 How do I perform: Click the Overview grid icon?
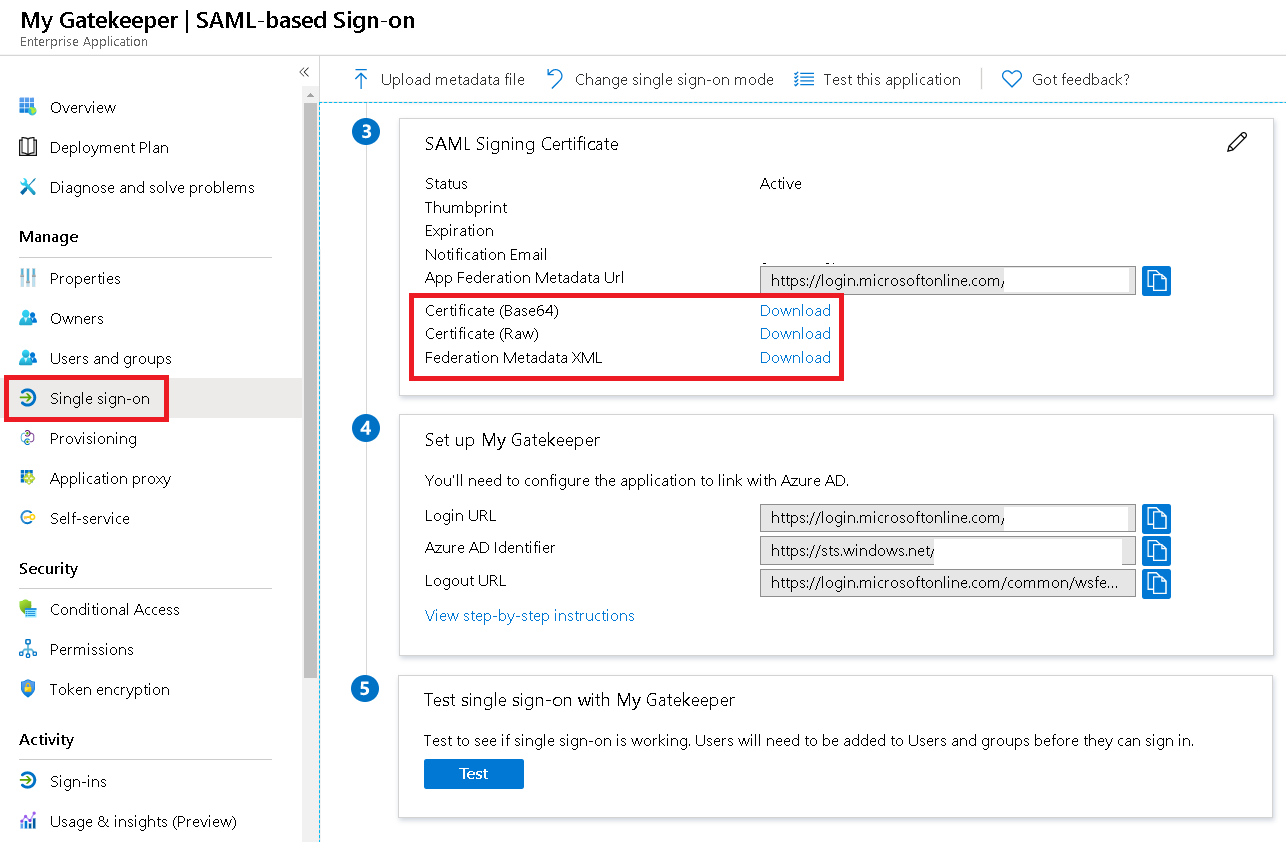coord(28,107)
